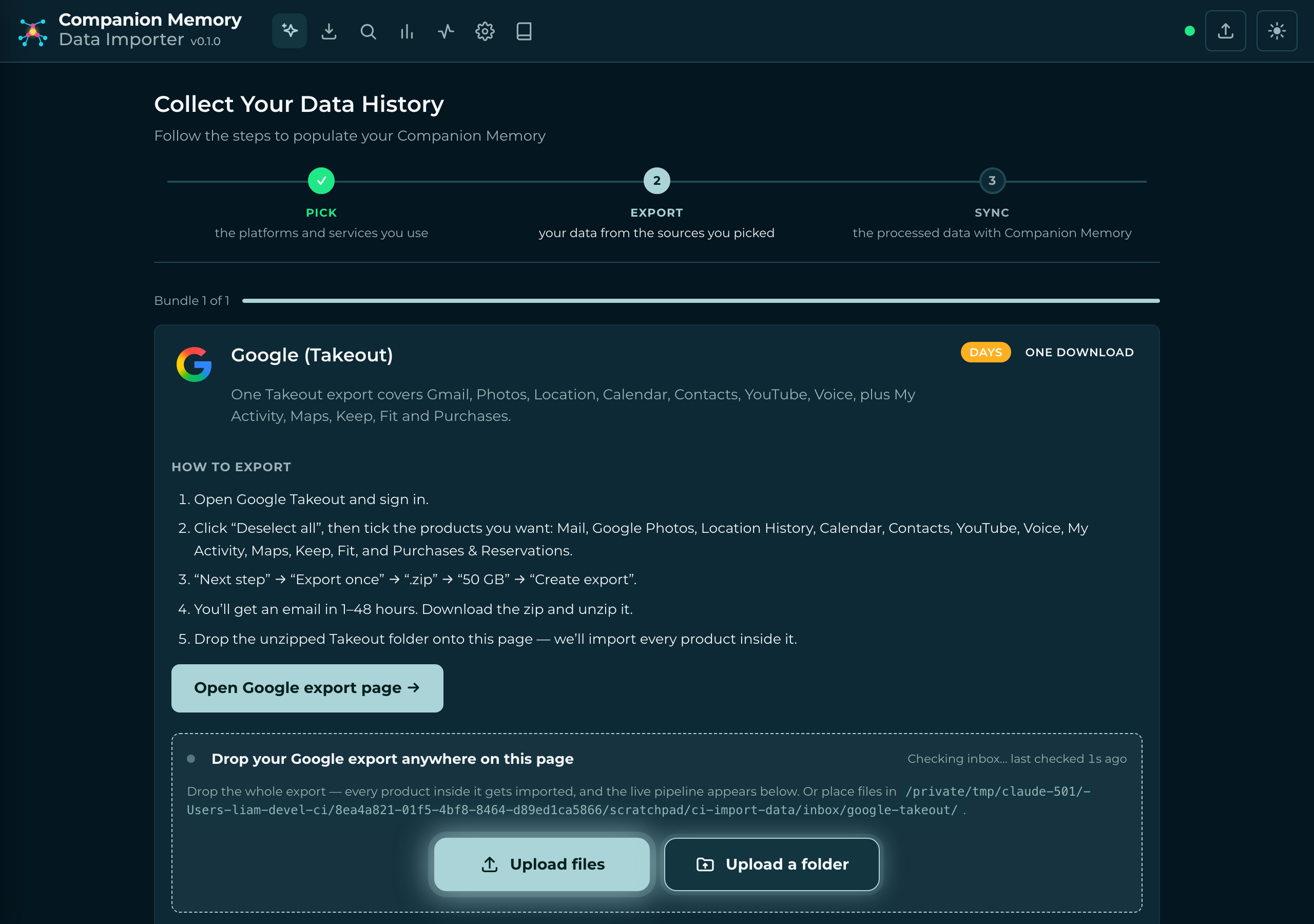The height and width of the screenshot is (924, 1314).
Task: Go to completed PICK step circle
Action: click(x=321, y=181)
